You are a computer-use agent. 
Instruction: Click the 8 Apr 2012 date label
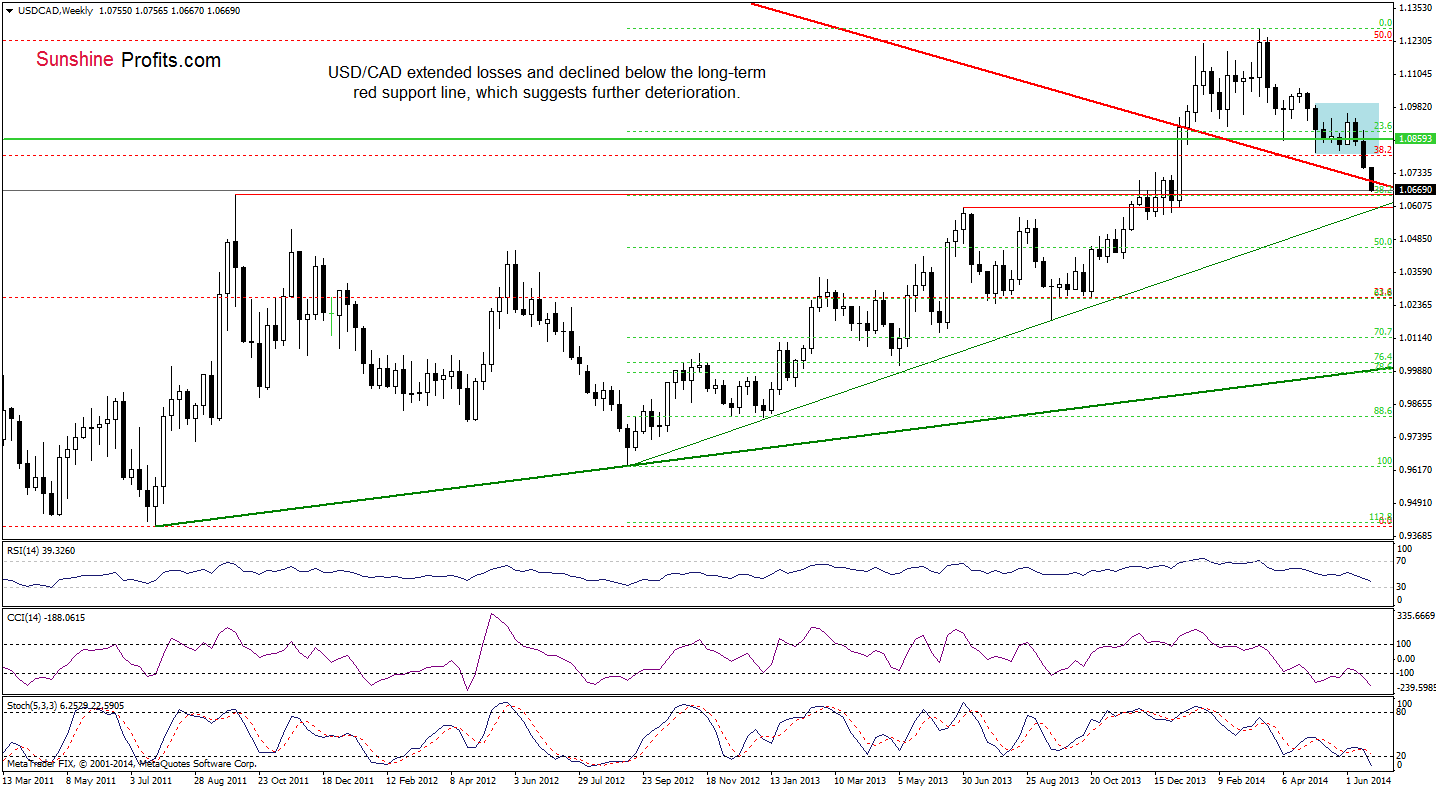coord(475,779)
